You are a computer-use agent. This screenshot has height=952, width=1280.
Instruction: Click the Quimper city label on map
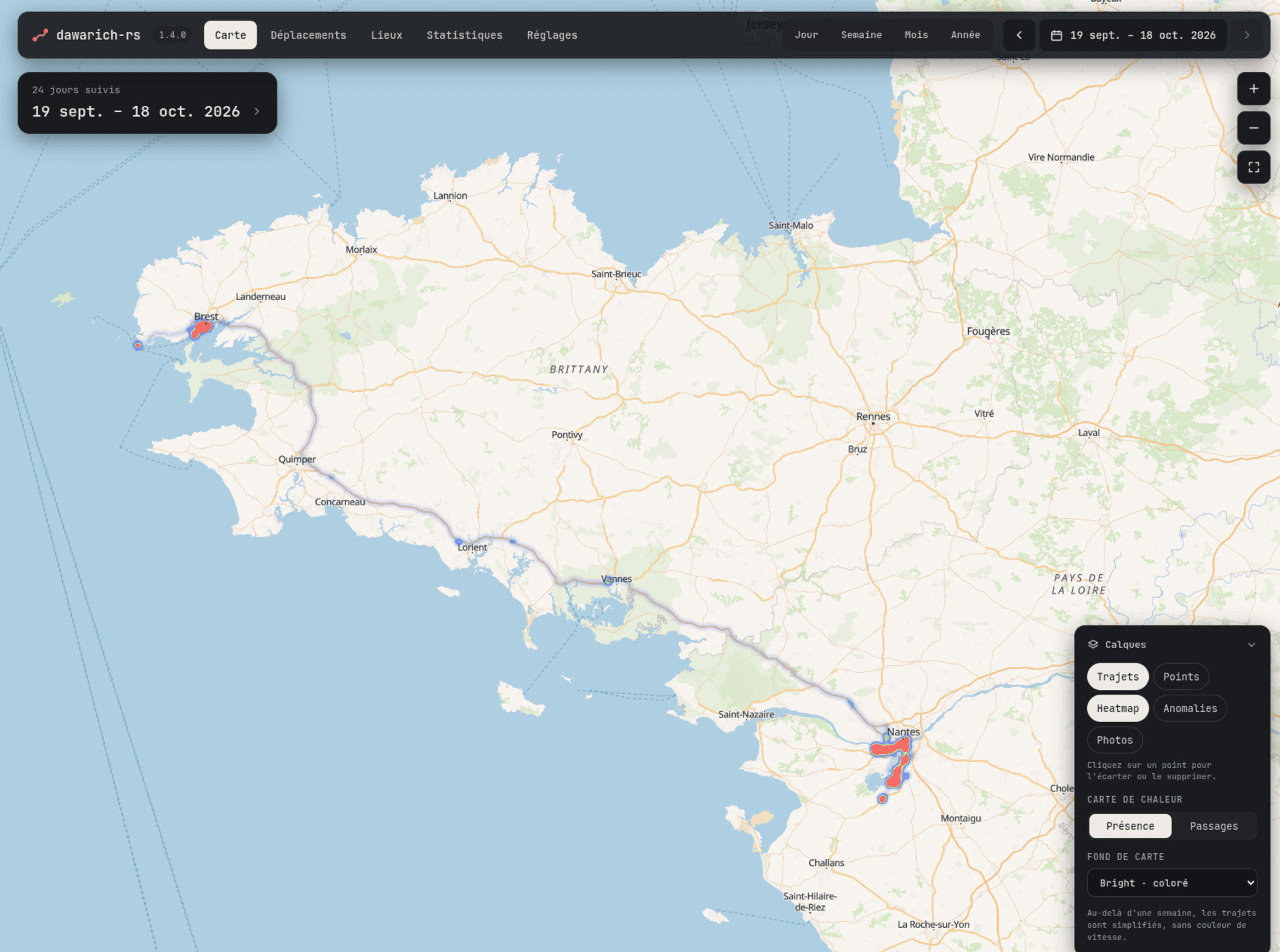coord(297,459)
